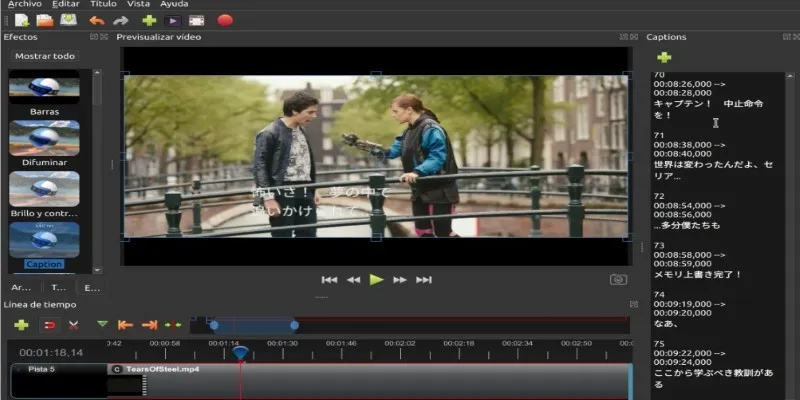Click the 00:01:46 mark on the ruler

click(x=341, y=343)
